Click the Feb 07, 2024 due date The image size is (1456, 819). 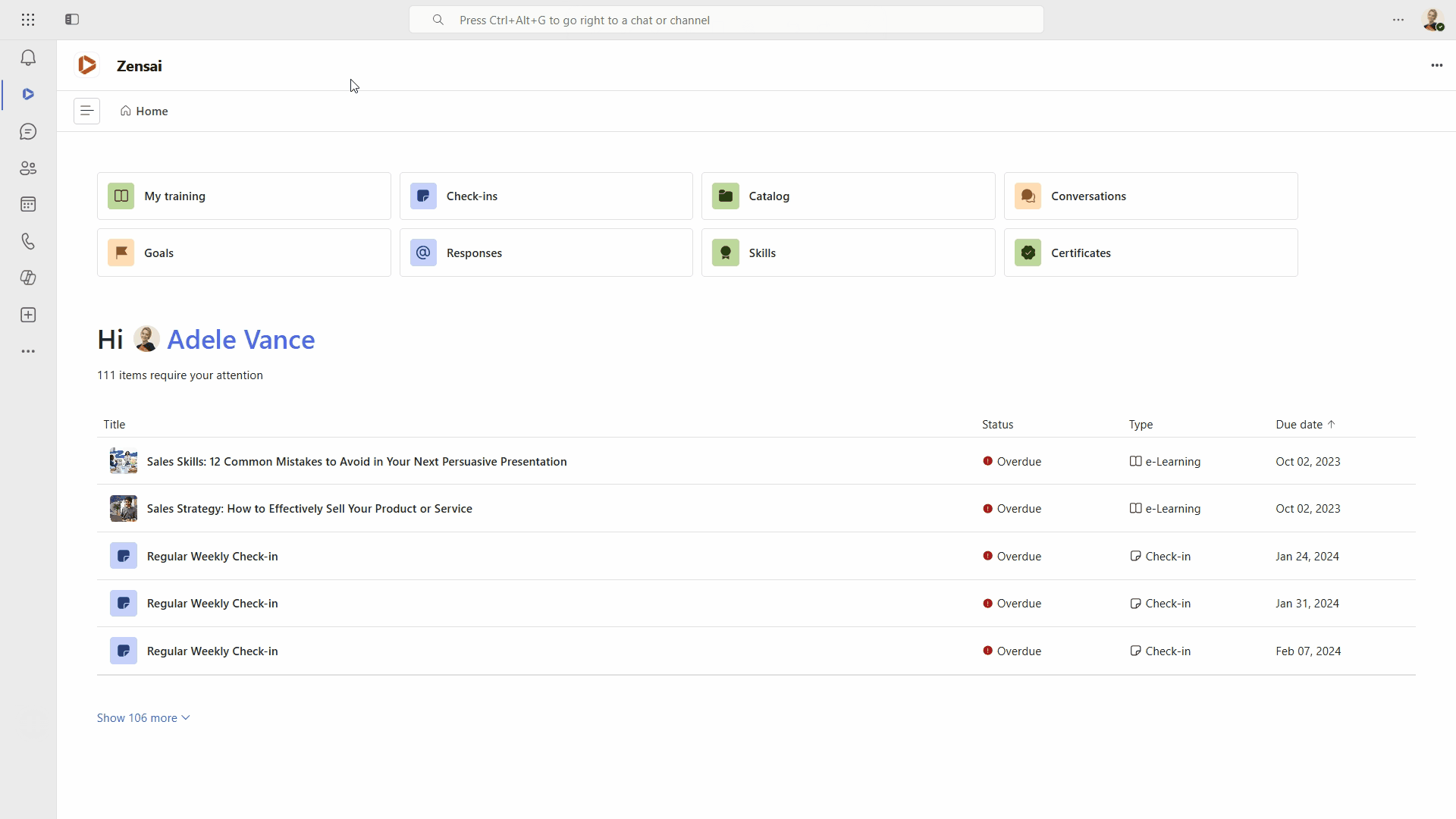point(1308,651)
